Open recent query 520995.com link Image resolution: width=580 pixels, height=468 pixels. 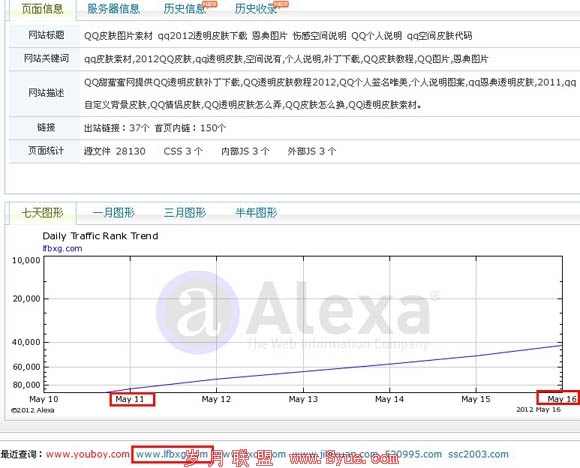pos(413,454)
